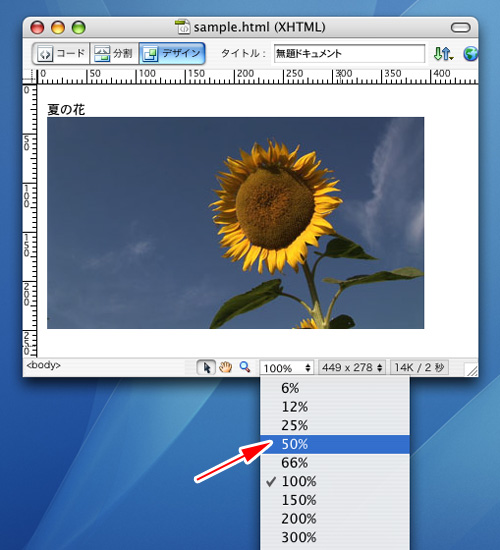Click the yellow minimize window button
The width and height of the screenshot is (500, 550).
[58, 27]
